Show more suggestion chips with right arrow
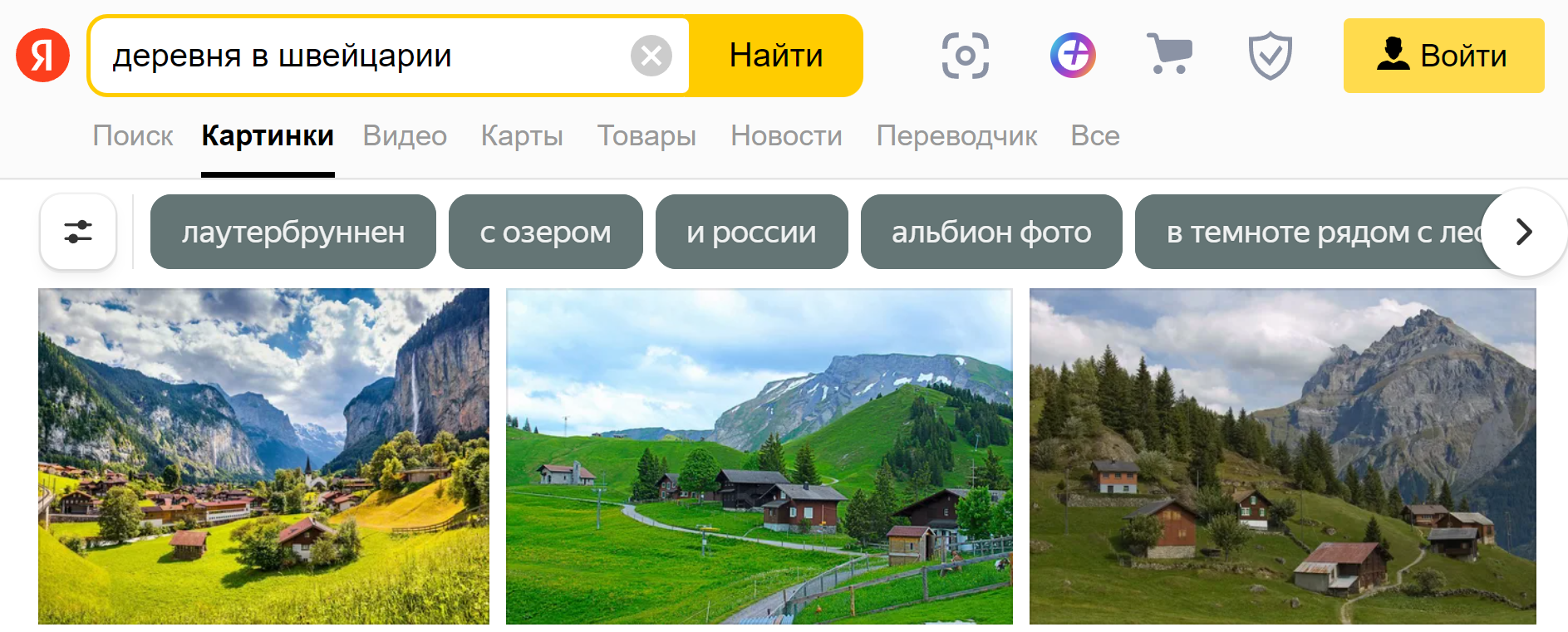 [x=1523, y=232]
